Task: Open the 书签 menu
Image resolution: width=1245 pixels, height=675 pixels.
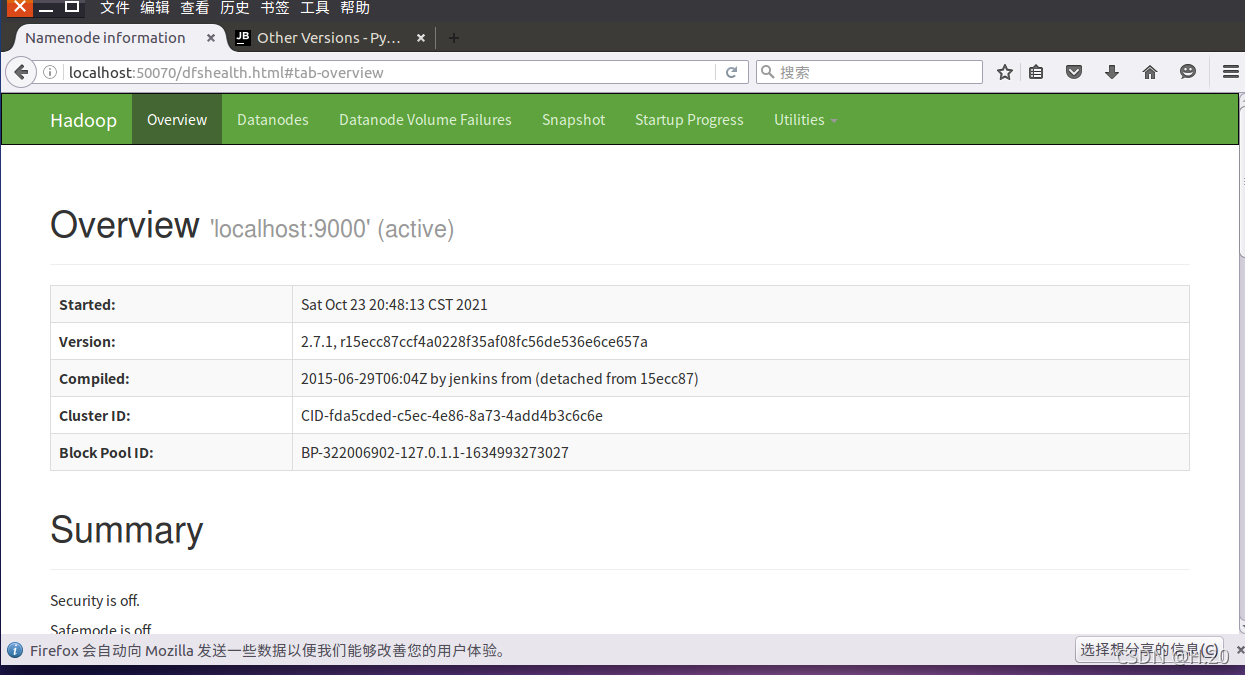Action: [x=275, y=8]
